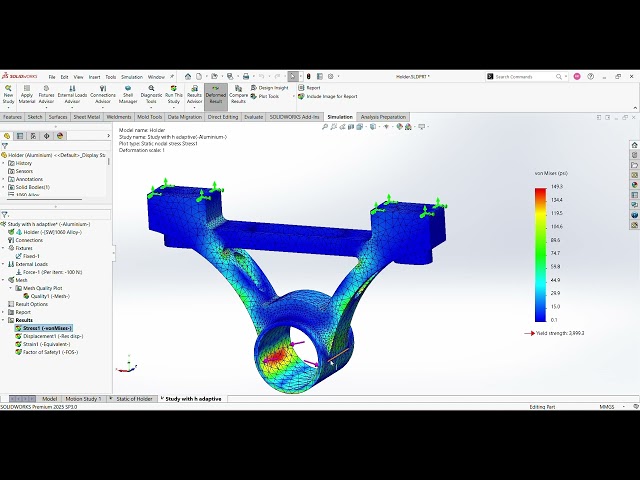Pin the menu bar with pushpin
The height and width of the screenshot is (480, 640).
pos(172,76)
